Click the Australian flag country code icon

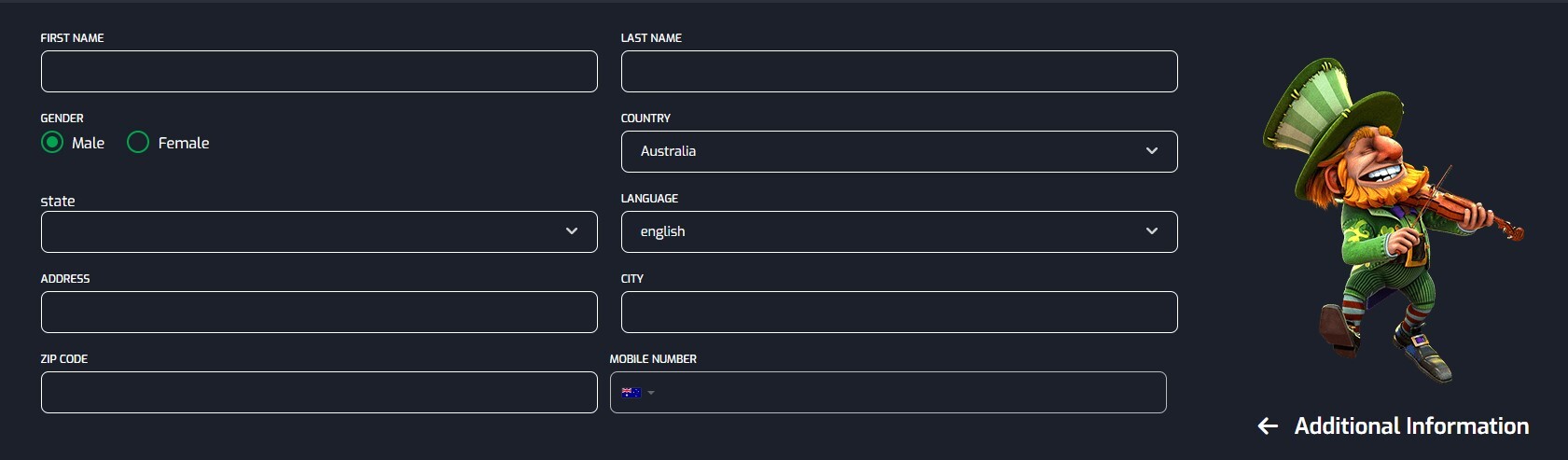tap(631, 393)
